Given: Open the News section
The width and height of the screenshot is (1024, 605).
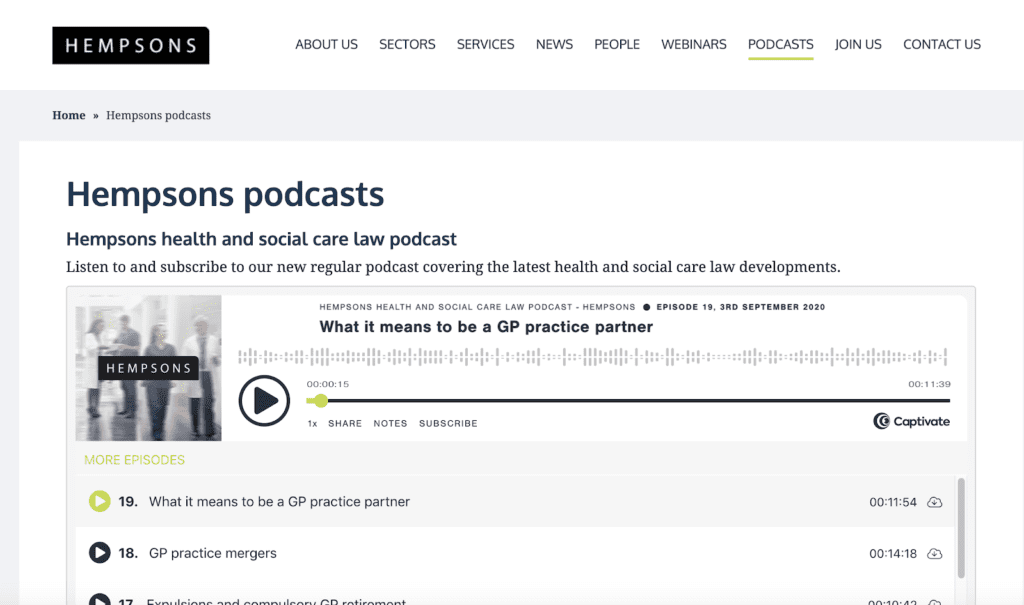Looking at the screenshot, I should pos(554,44).
